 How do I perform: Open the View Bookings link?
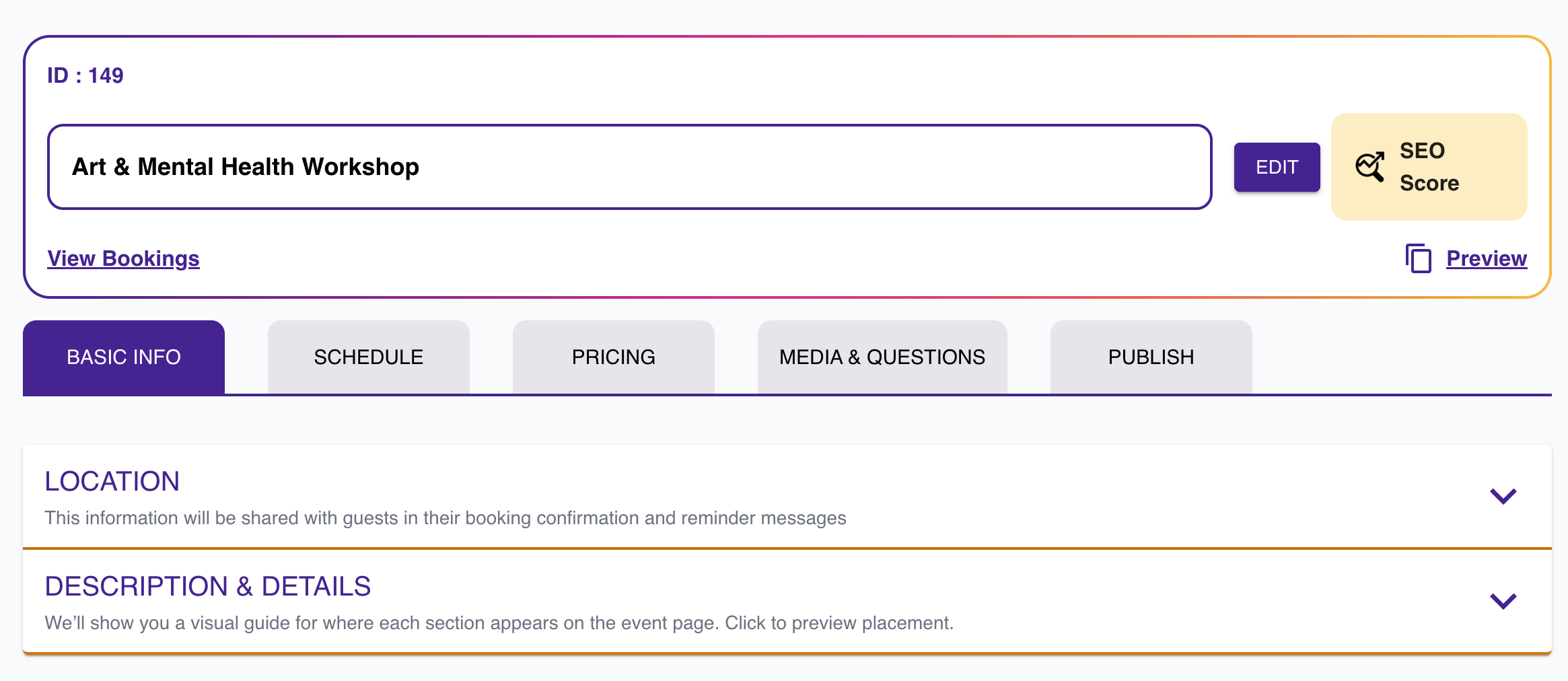click(123, 258)
